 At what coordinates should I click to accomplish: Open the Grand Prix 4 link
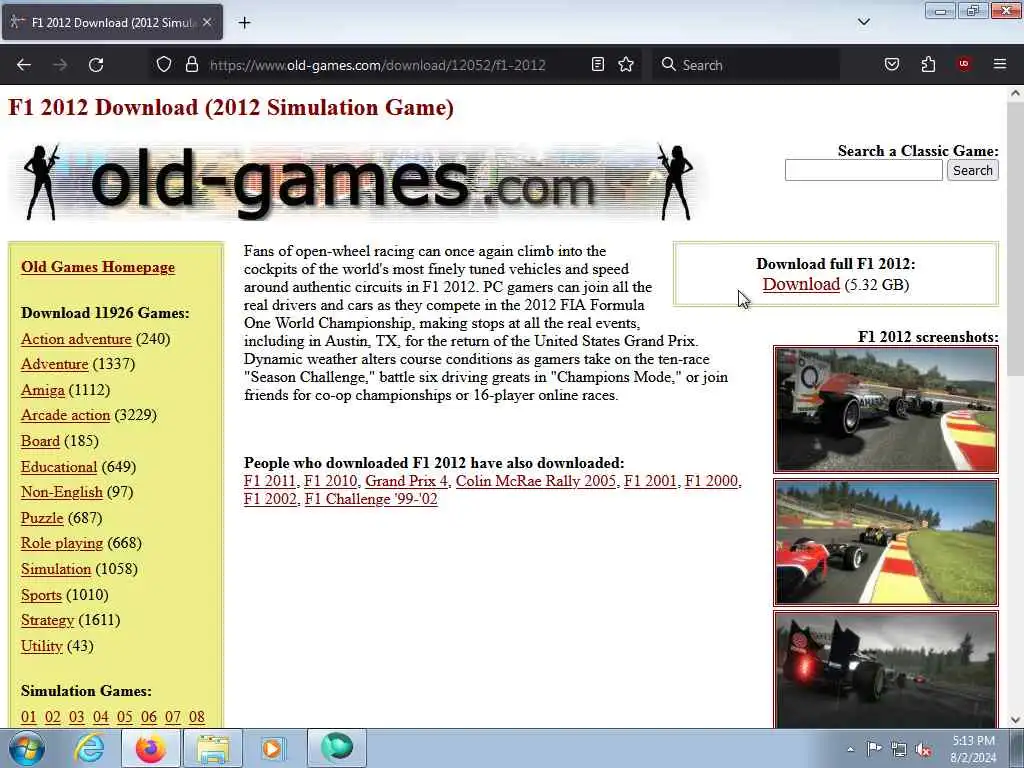[x=406, y=481]
